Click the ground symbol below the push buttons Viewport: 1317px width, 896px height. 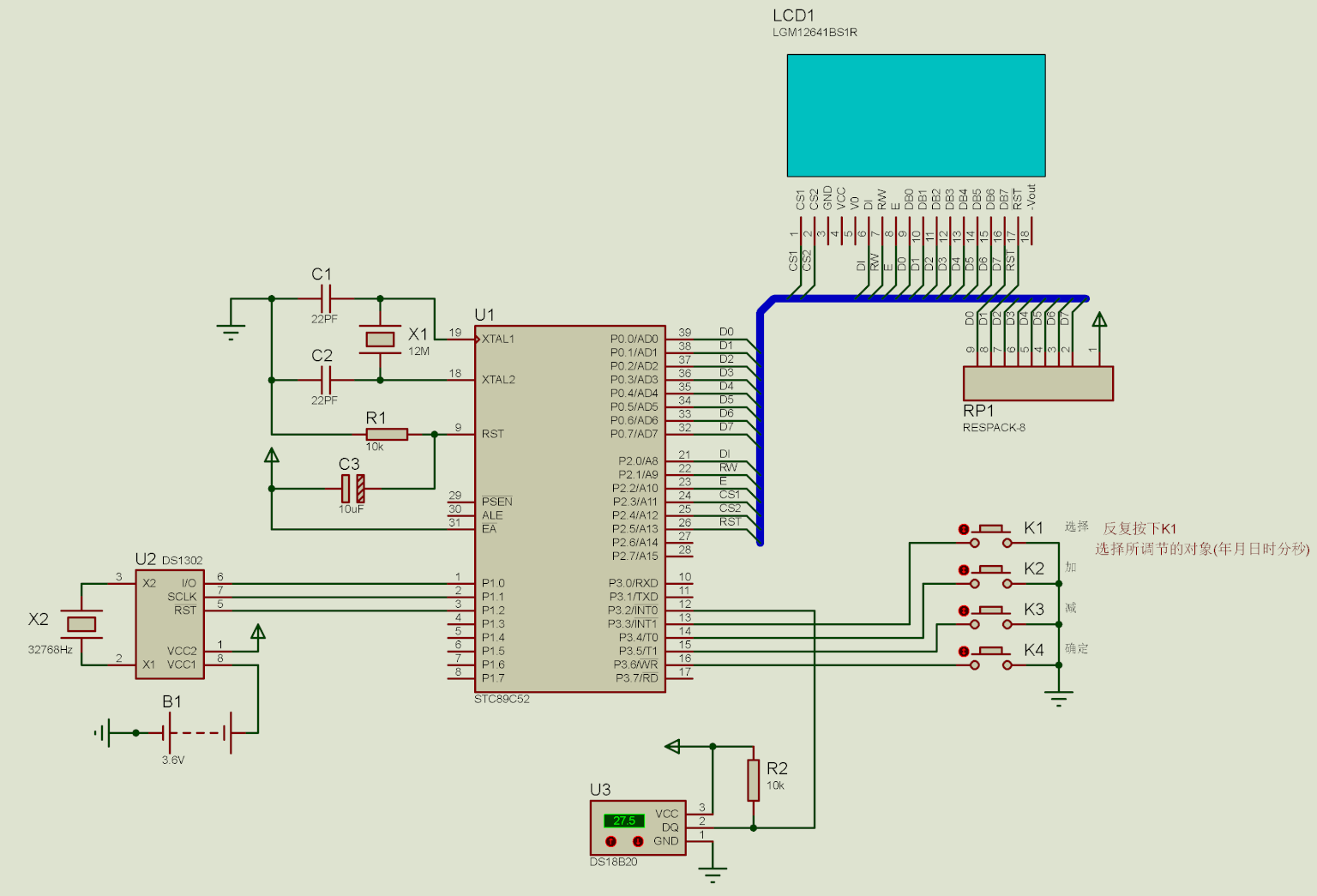(1059, 698)
